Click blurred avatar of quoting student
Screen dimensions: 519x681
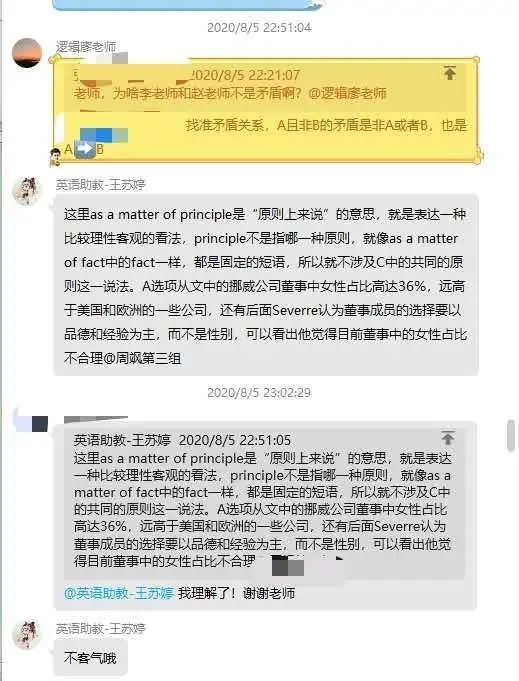click(32, 423)
